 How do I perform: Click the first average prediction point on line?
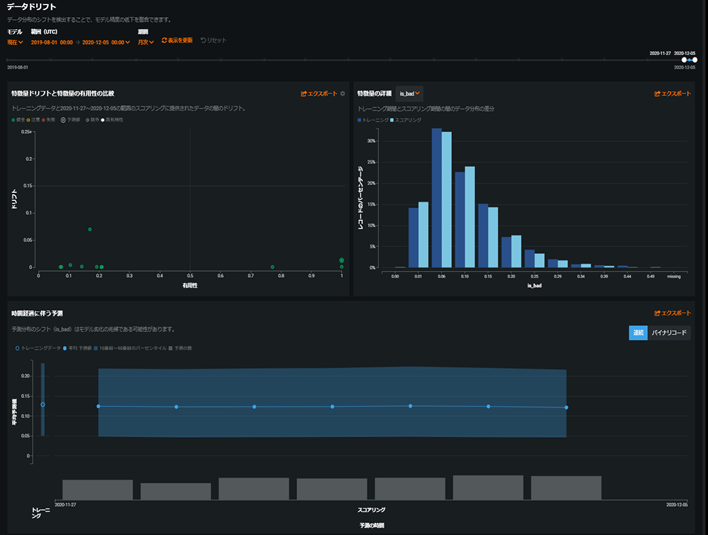[x=98, y=406]
